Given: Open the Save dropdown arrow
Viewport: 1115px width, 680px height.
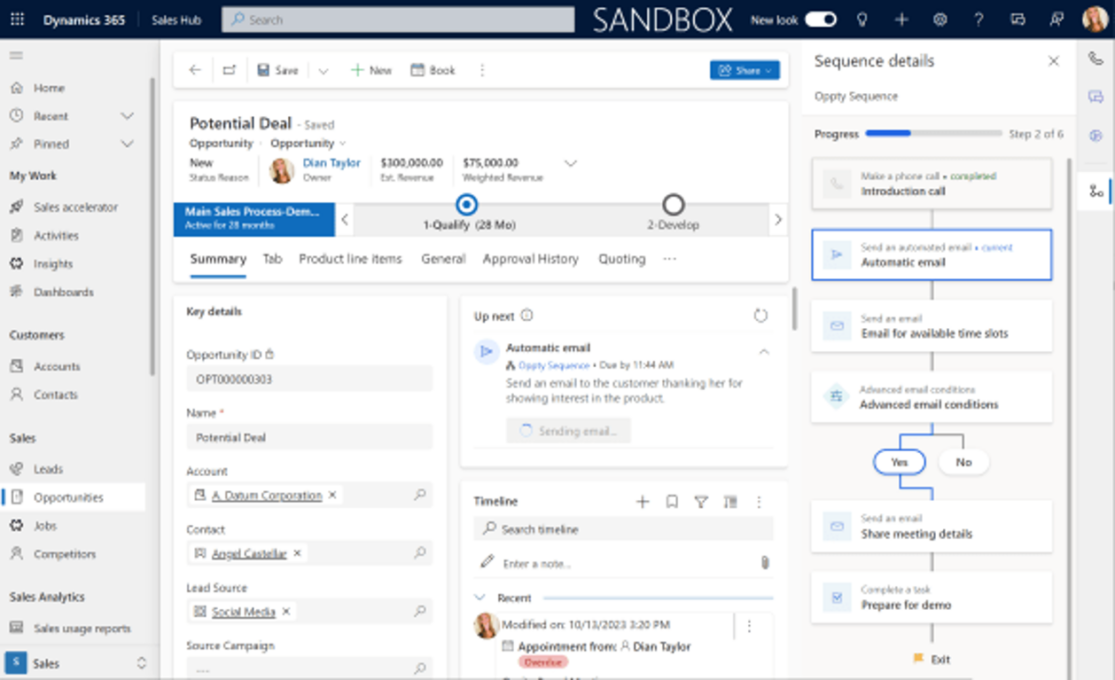Looking at the screenshot, I should tap(323, 70).
